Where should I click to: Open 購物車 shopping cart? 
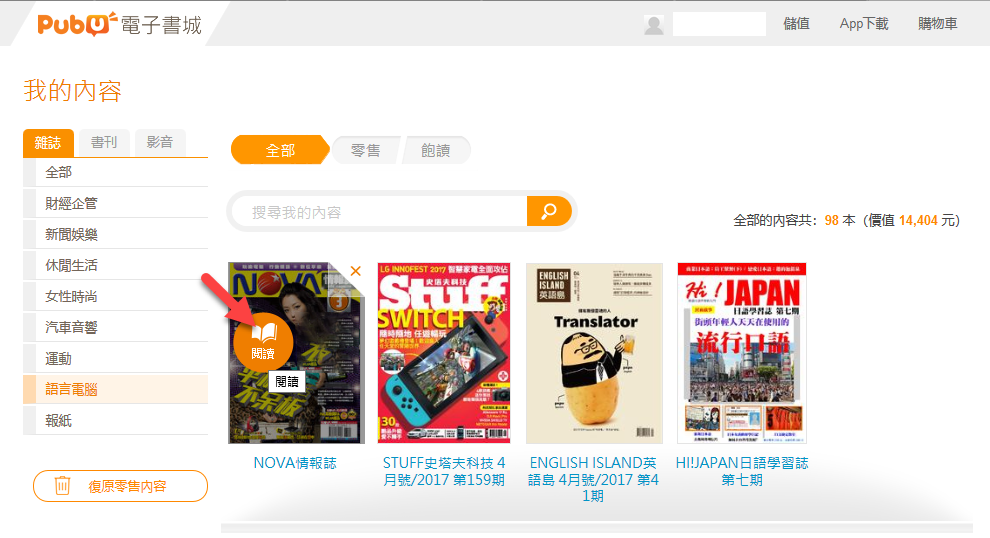[938, 24]
